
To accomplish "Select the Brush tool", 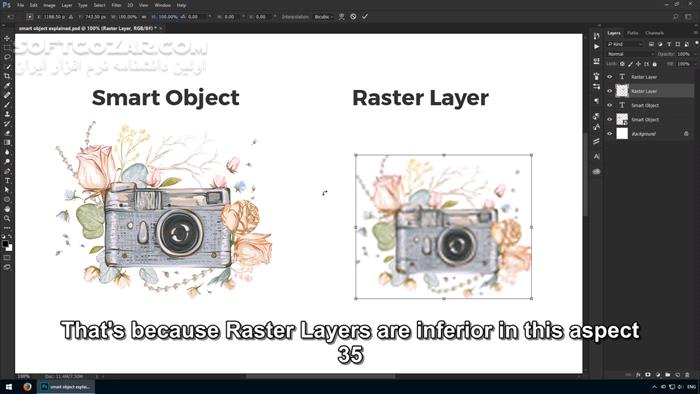I will tap(7, 105).
